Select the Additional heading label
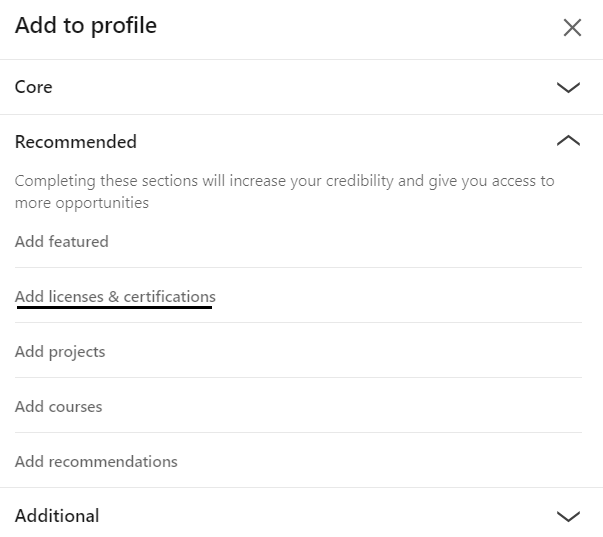 (x=57, y=516)
